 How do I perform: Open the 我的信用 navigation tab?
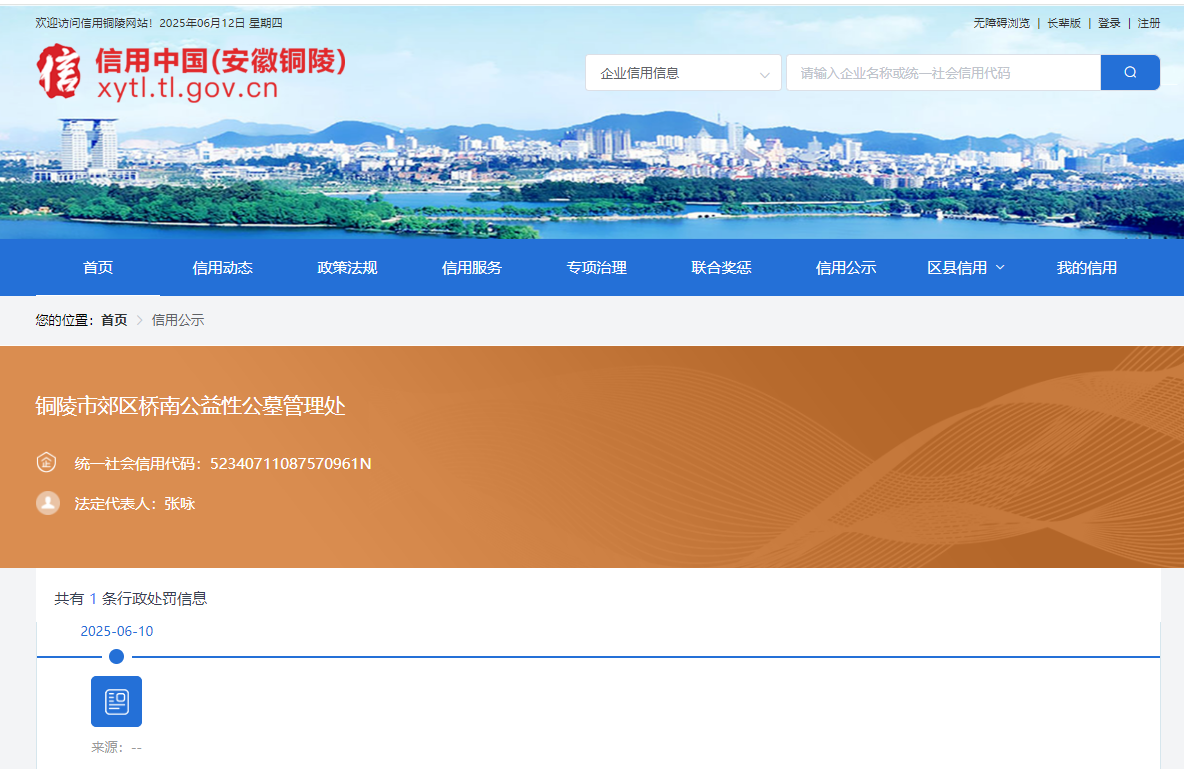(1087, 267)
